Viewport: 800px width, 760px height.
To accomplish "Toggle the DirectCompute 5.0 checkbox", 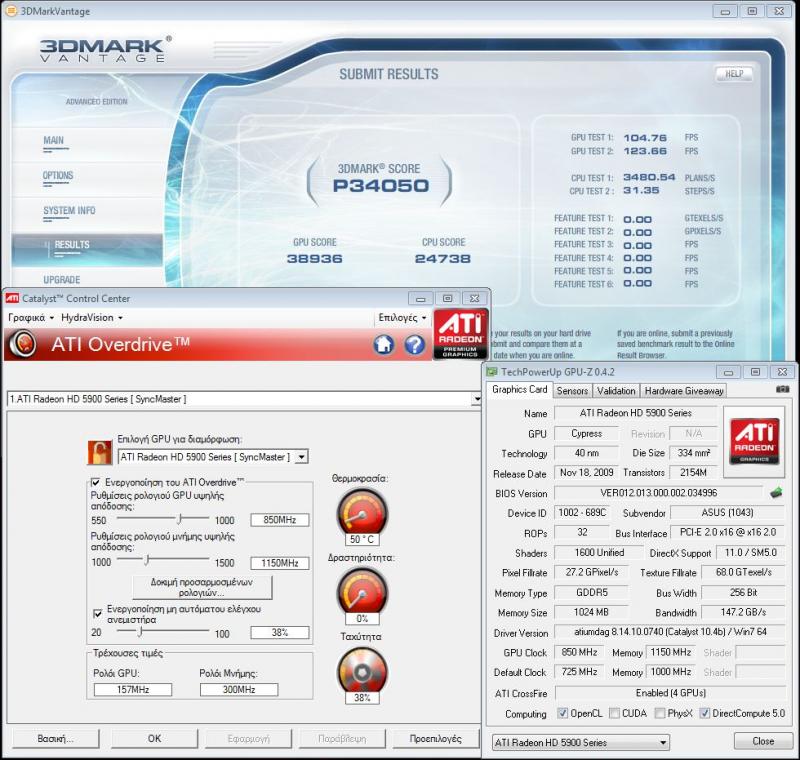I will pos(704,713).
